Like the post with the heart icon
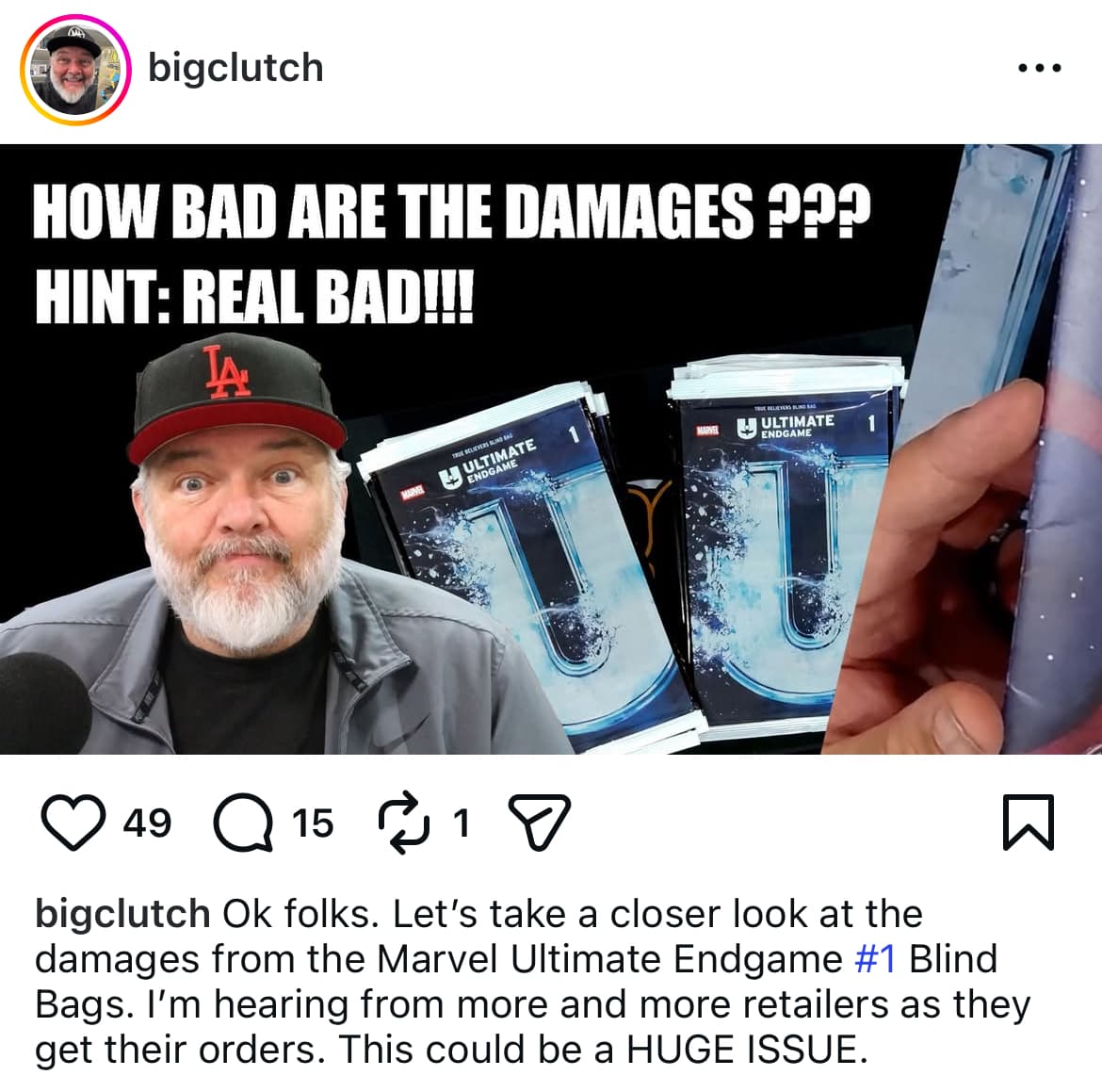Image resolution: width=1102 pixels, height=1092 pixels. tap(73, 822)
